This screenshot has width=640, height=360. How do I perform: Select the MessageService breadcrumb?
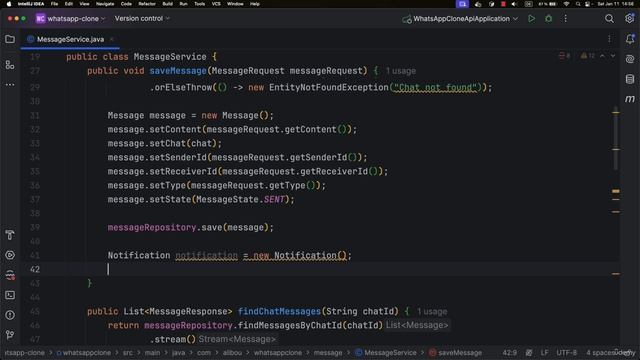pos(386,353)
